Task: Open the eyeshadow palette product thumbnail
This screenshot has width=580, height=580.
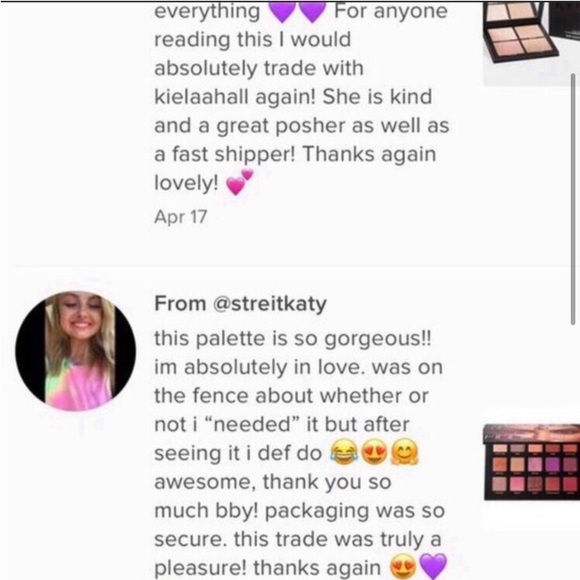Action: tap(532, 462)
